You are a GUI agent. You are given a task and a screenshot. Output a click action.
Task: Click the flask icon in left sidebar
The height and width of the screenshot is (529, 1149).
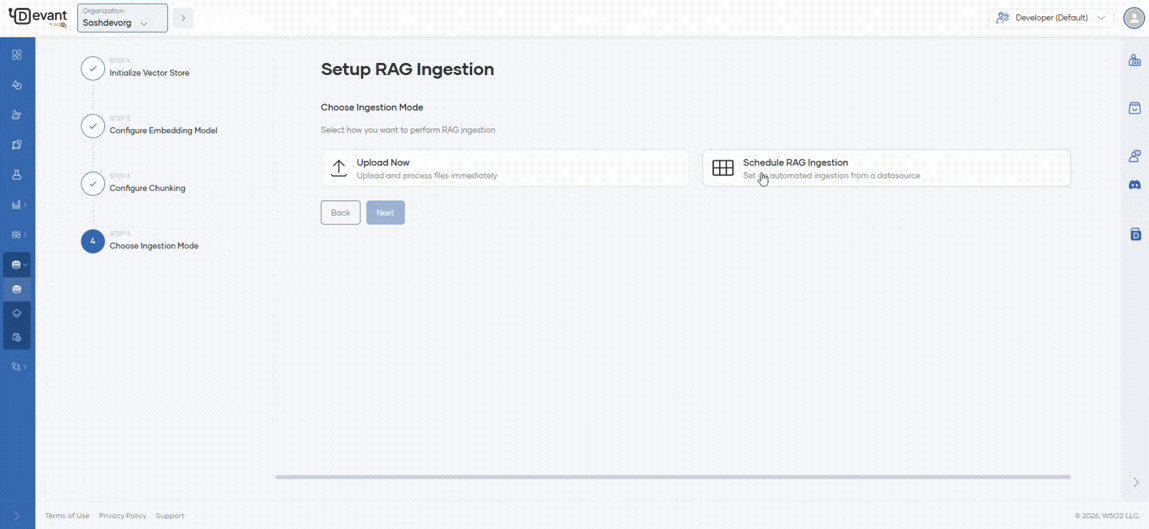click(16, 175)
